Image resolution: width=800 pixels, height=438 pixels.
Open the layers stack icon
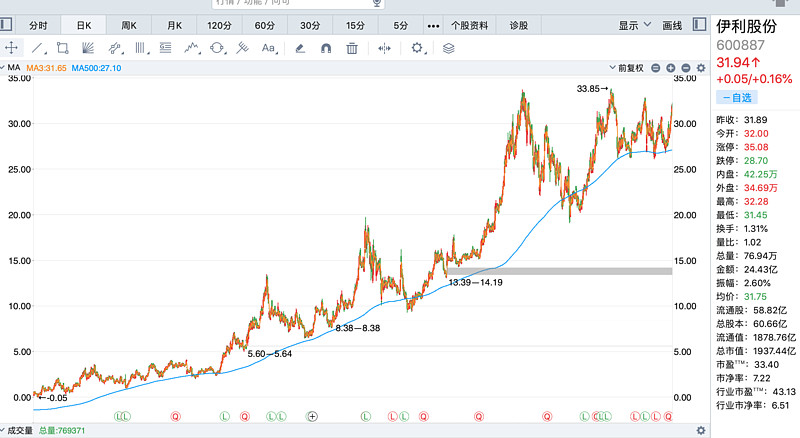[448, 47]
